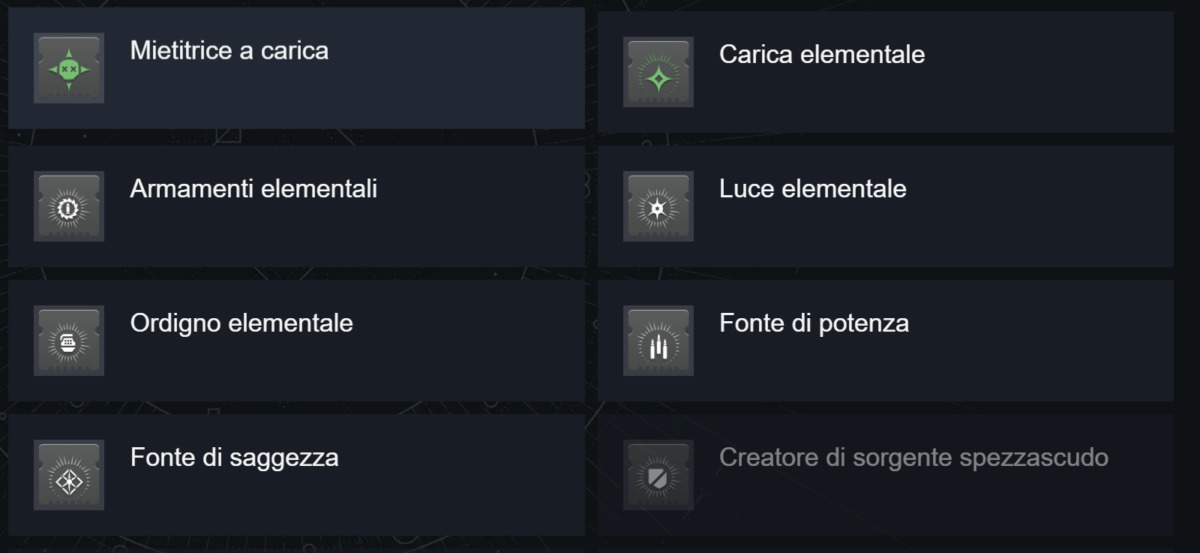
Task: Click the "Fonte di saggezza" text
Action: point(234,458)
